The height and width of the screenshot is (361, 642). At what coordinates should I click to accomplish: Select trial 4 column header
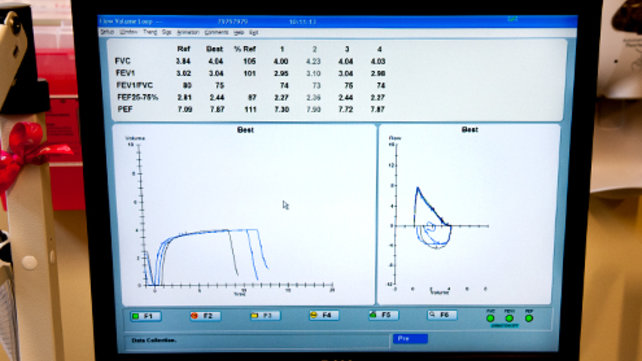(x=379, y=49)
